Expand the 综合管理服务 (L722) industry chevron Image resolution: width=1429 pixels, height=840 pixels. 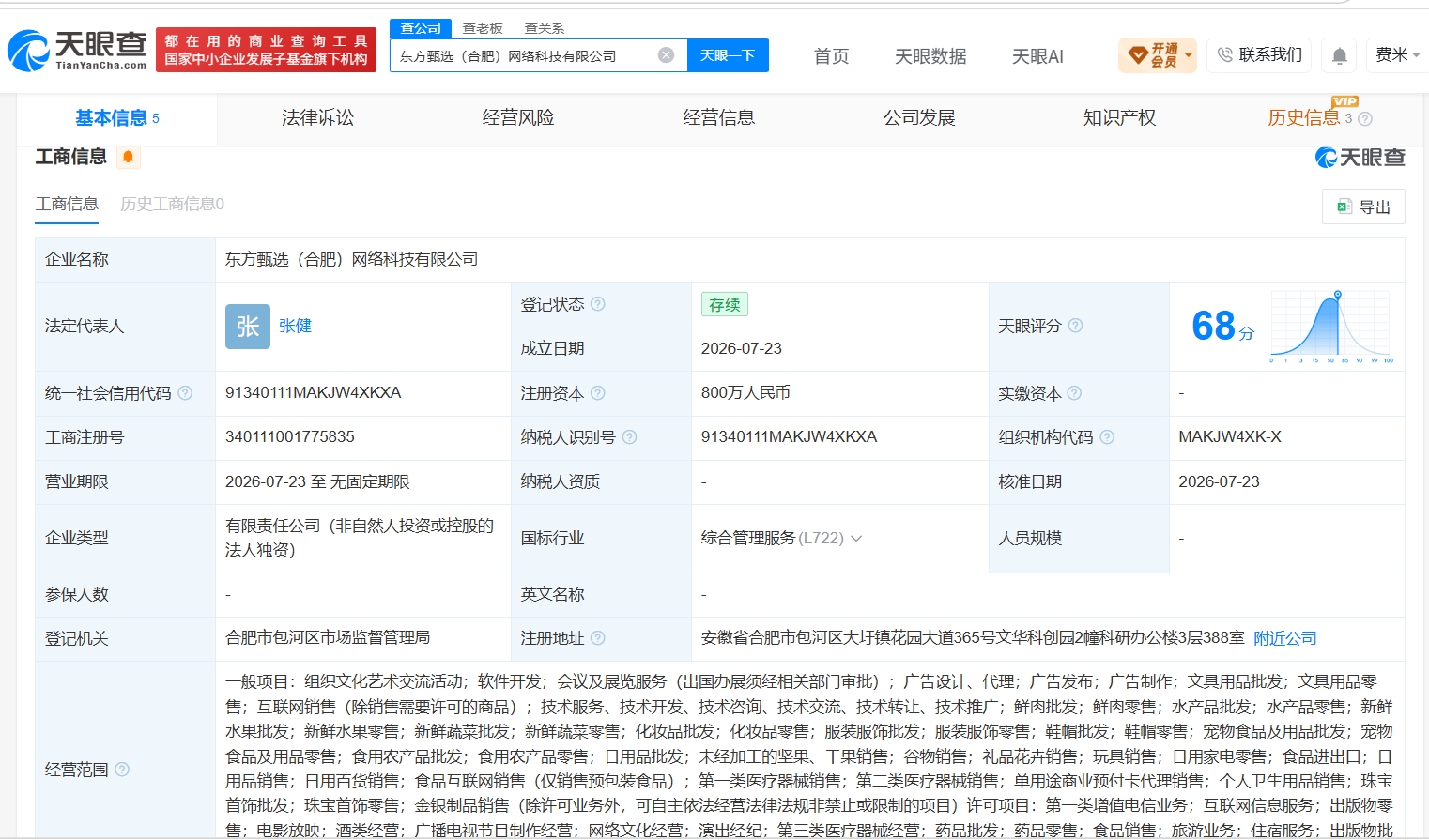(856, 539)
